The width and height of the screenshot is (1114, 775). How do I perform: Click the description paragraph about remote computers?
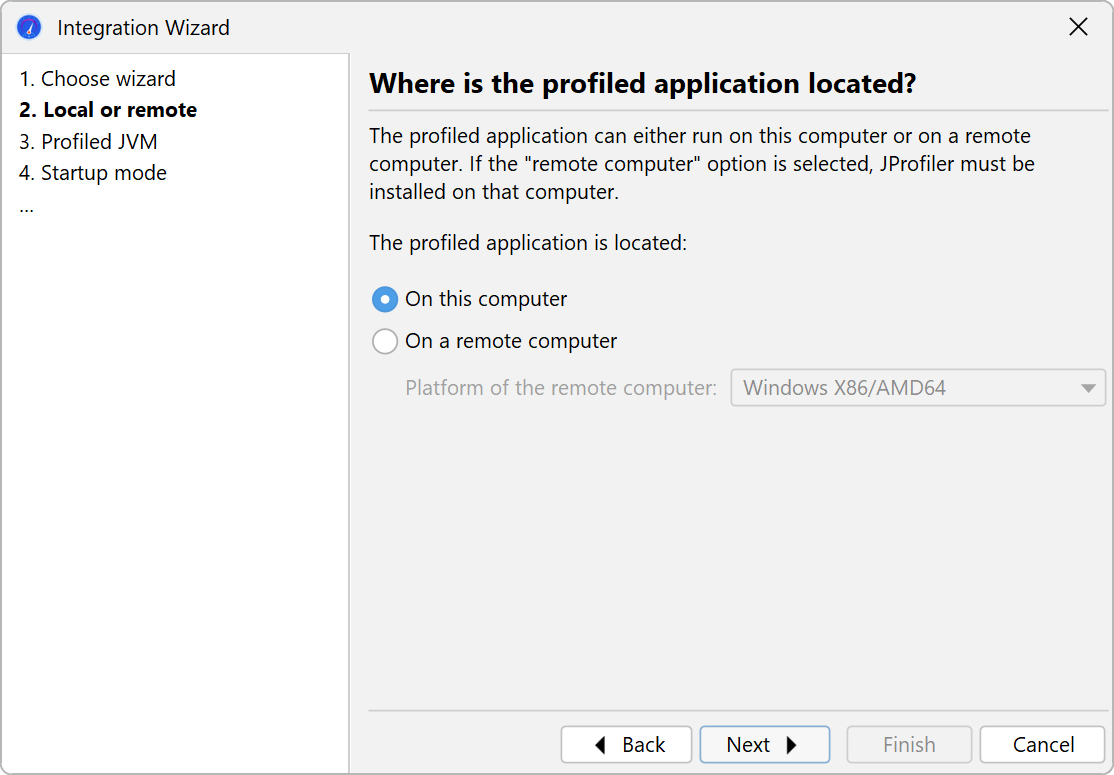(700, 164)
